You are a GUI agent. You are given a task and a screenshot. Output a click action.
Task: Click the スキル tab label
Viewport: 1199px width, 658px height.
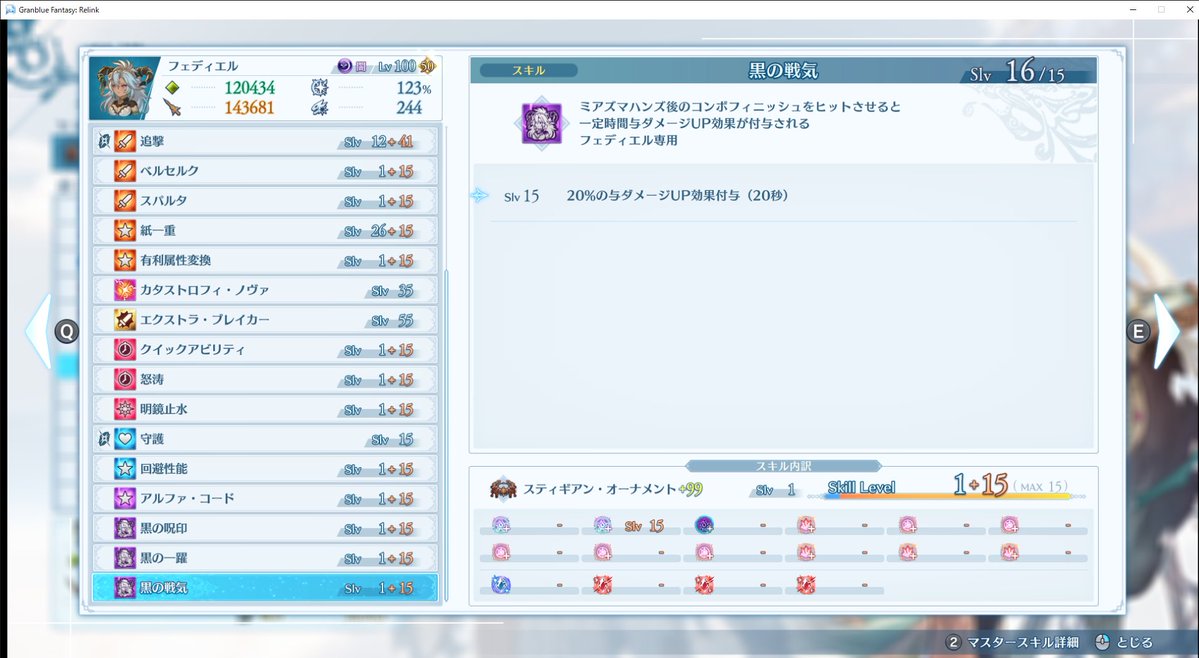click(528, 70)
